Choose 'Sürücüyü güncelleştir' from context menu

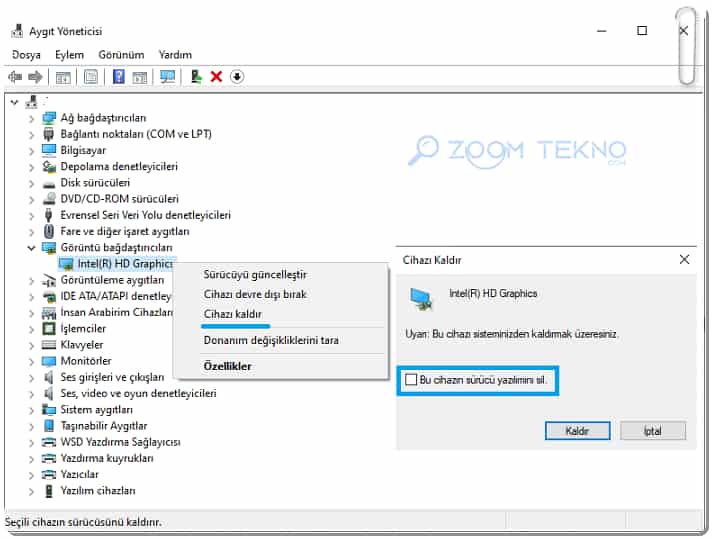pos(255,275)
